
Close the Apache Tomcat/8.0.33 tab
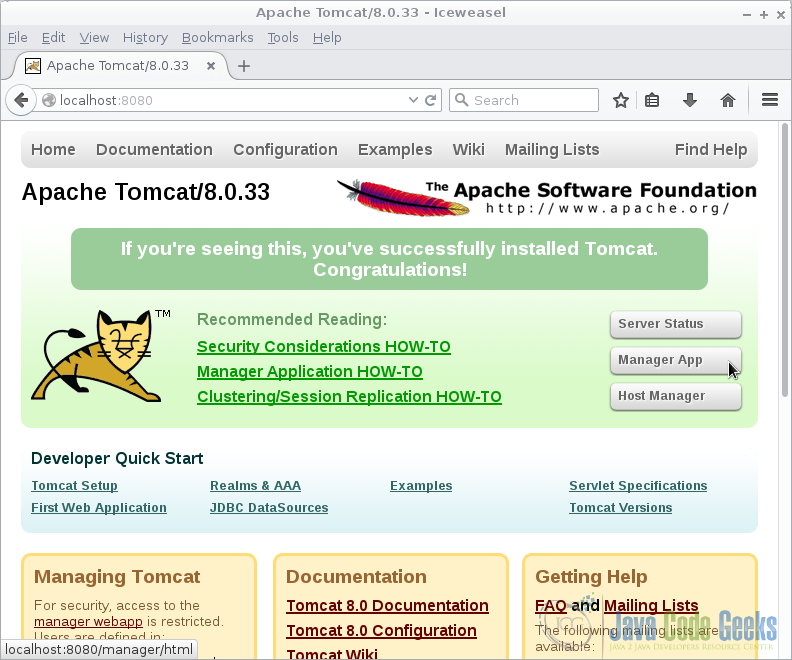point(211,66)
